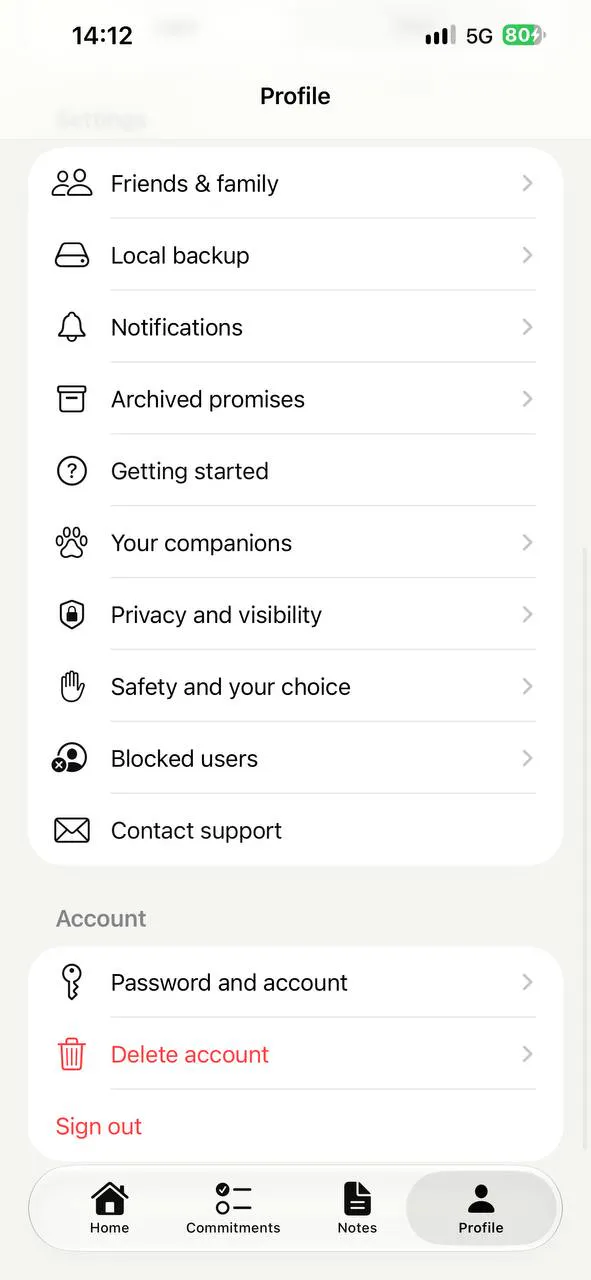The height and width of the screenshot is (1280, 591).
Task: Tap chevron beside Safety and your choice
Action: coord(527,687)
